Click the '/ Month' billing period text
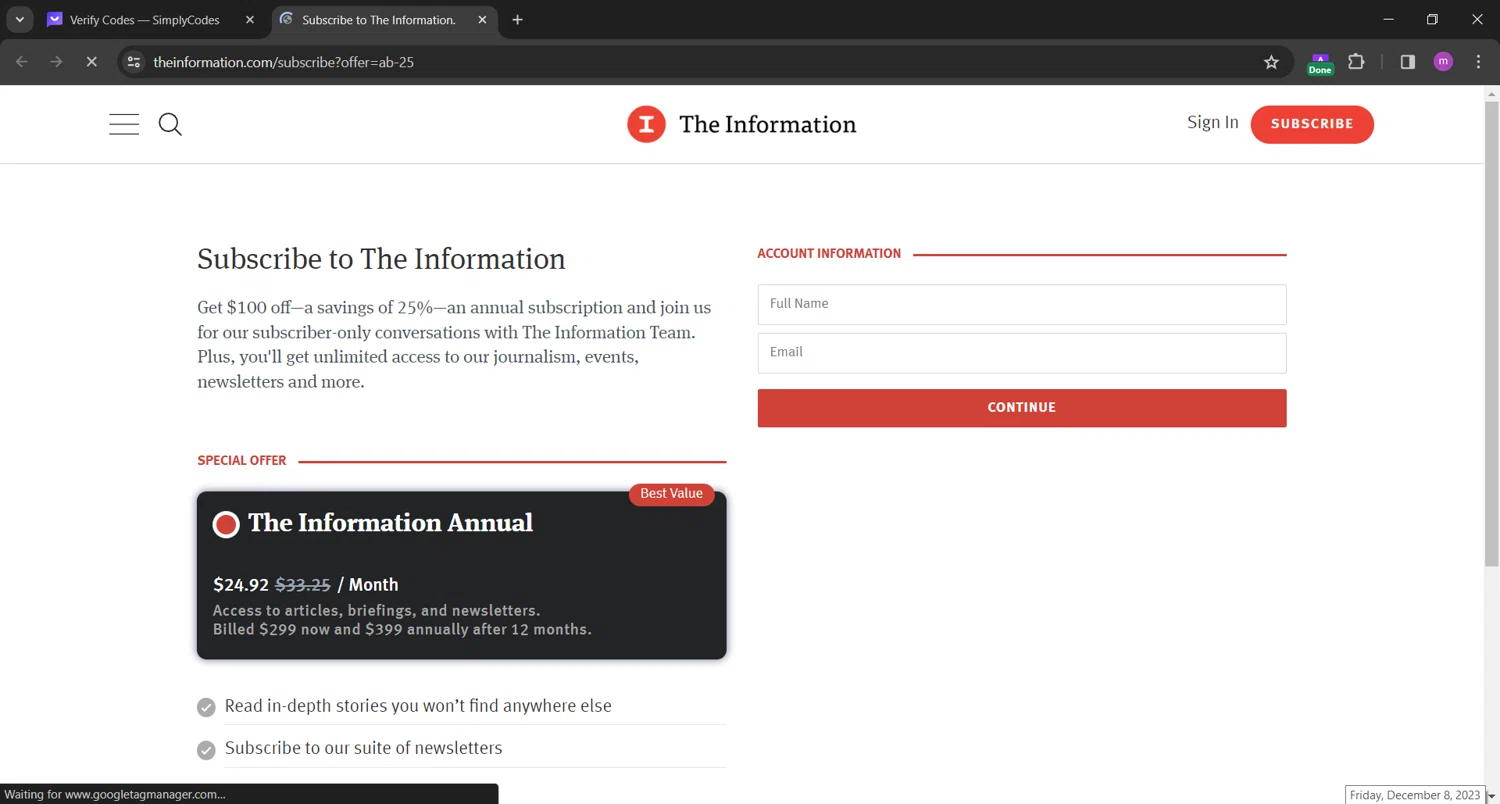Viewport: 1500px width, 804px height. [x=368, y=585]
